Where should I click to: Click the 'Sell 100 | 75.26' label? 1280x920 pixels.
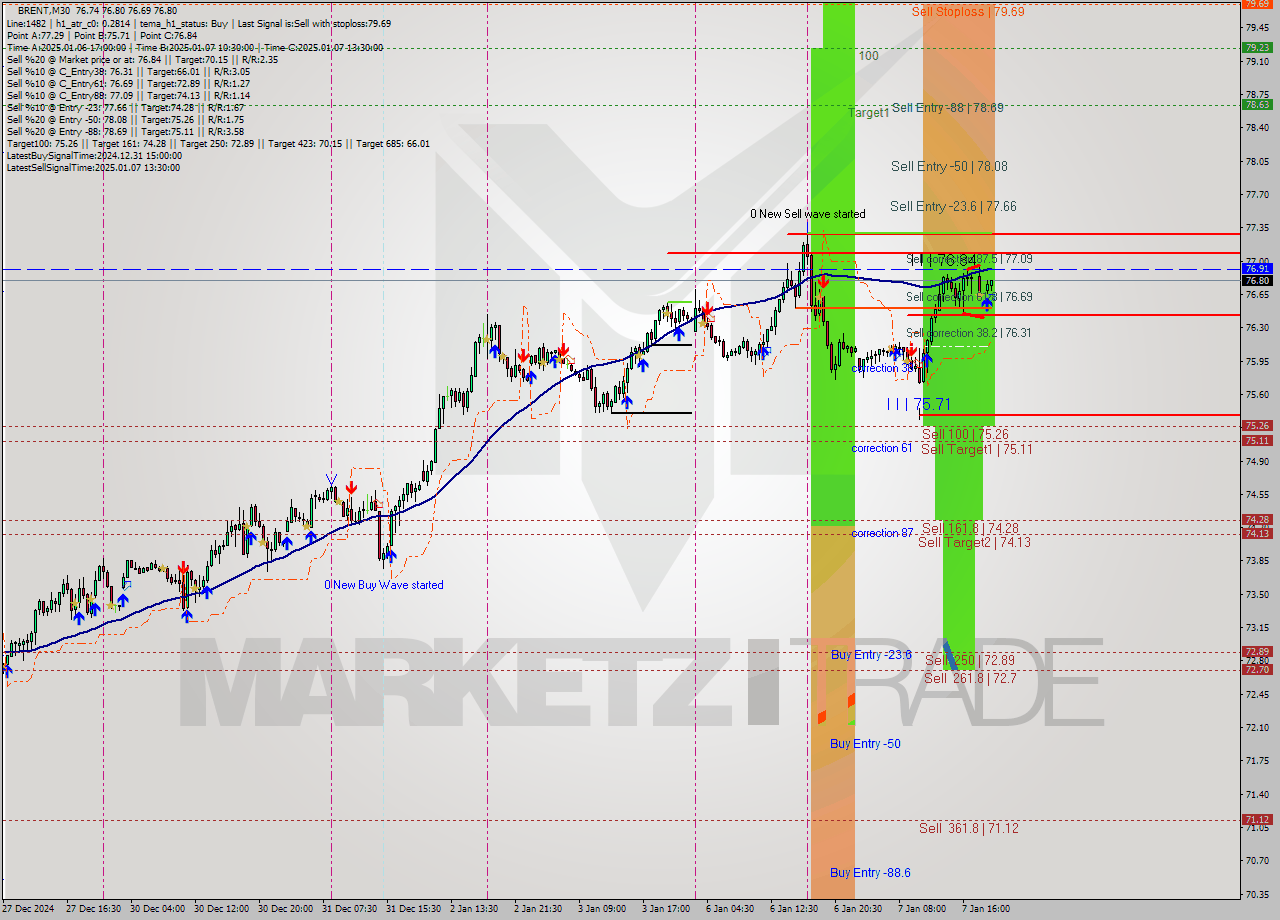tap(965, 435)
